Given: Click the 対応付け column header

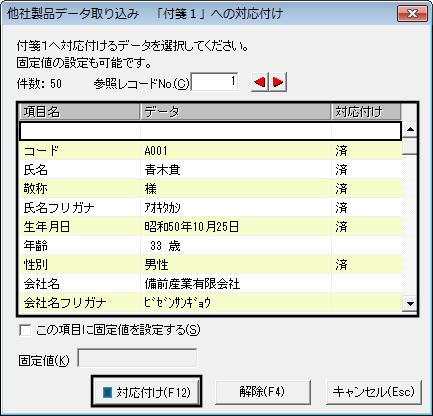Looking at the screenshot, I should point(366,112).
